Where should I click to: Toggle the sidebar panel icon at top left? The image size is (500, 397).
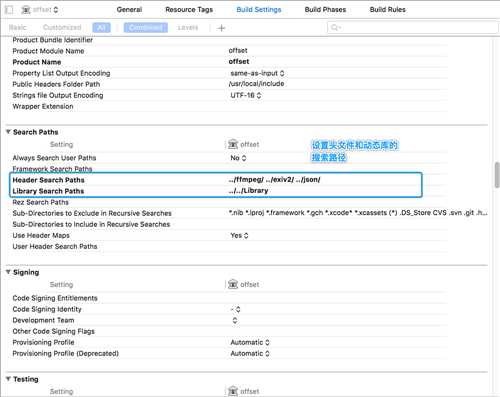9,10
